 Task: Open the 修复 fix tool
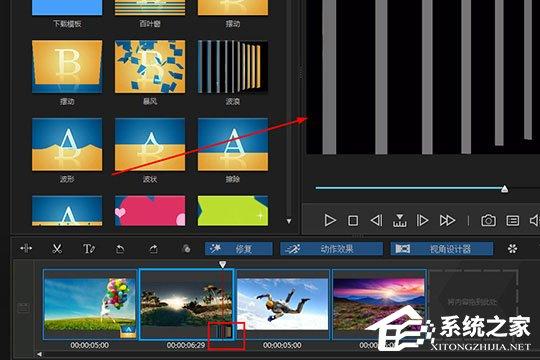(x=239, y=249)
